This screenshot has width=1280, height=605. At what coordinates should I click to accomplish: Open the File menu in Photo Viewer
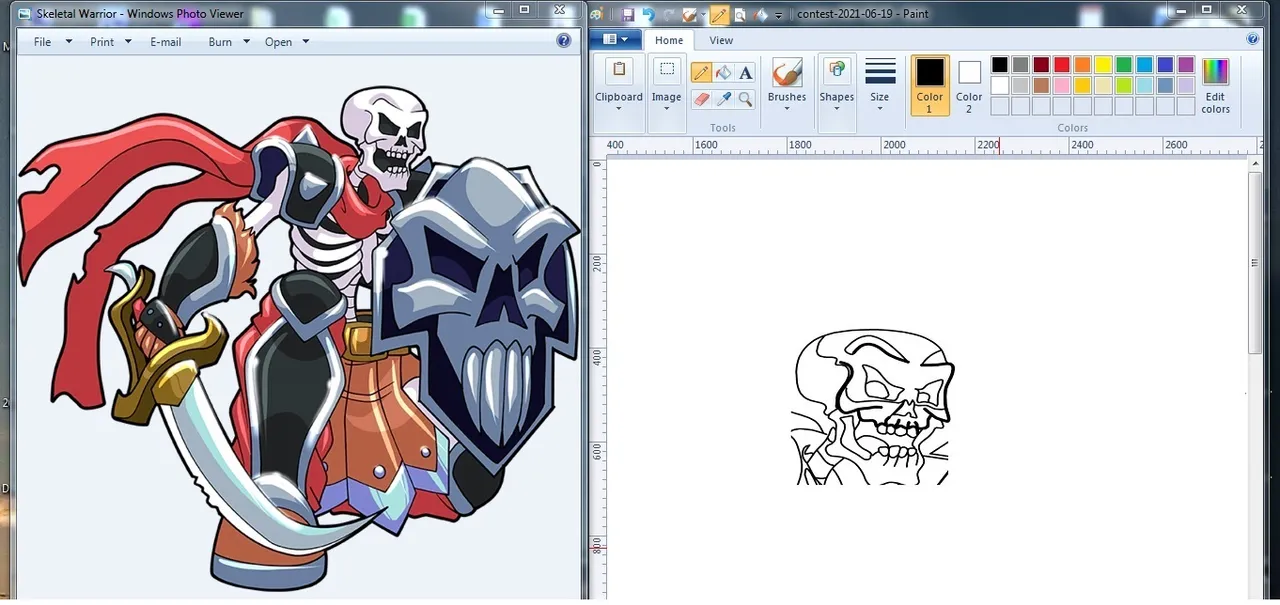click(x=42, y=42)
